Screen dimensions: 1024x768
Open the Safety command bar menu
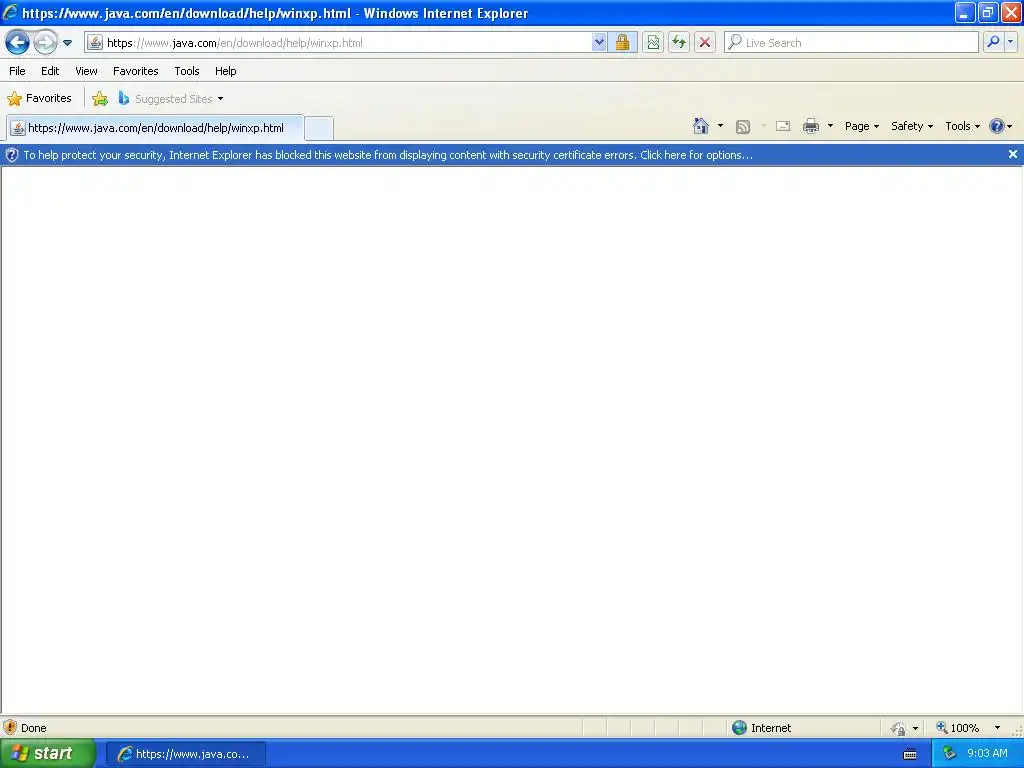tap(912, 126)
